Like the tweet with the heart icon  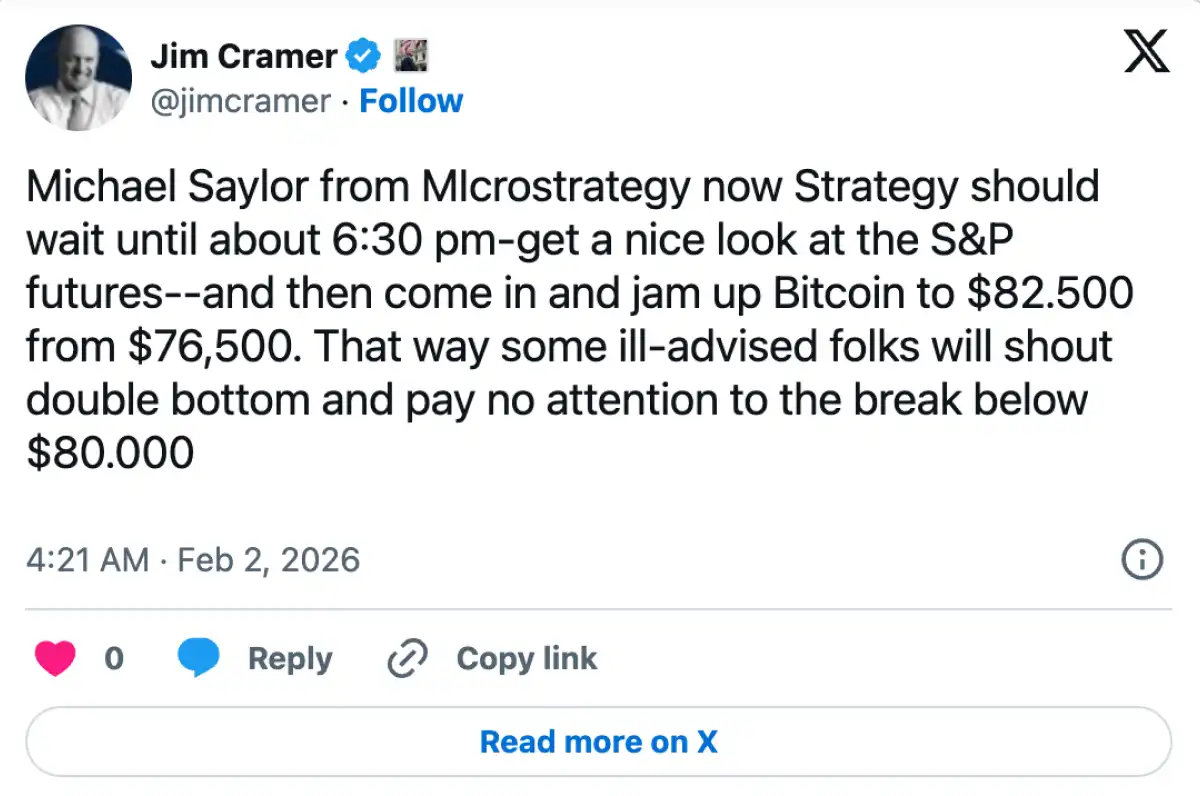[57, 659]
